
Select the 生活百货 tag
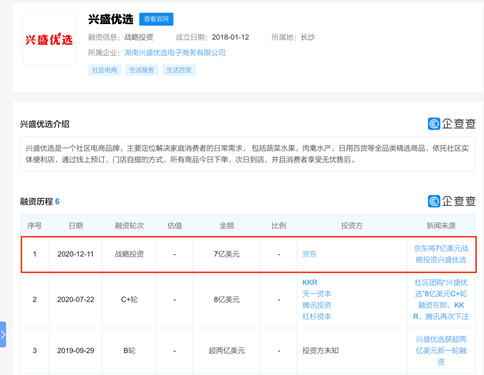(179, 70)
